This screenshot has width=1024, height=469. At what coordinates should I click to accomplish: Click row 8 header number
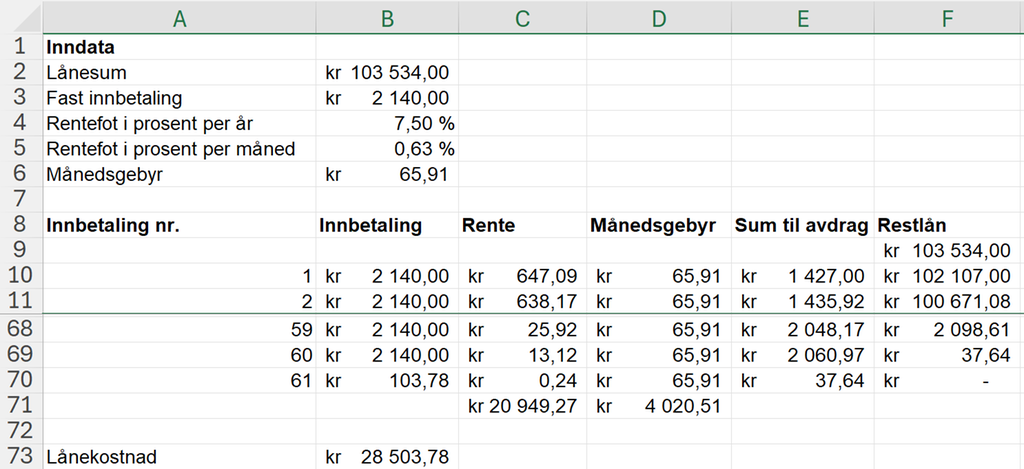tap(19, 225)
